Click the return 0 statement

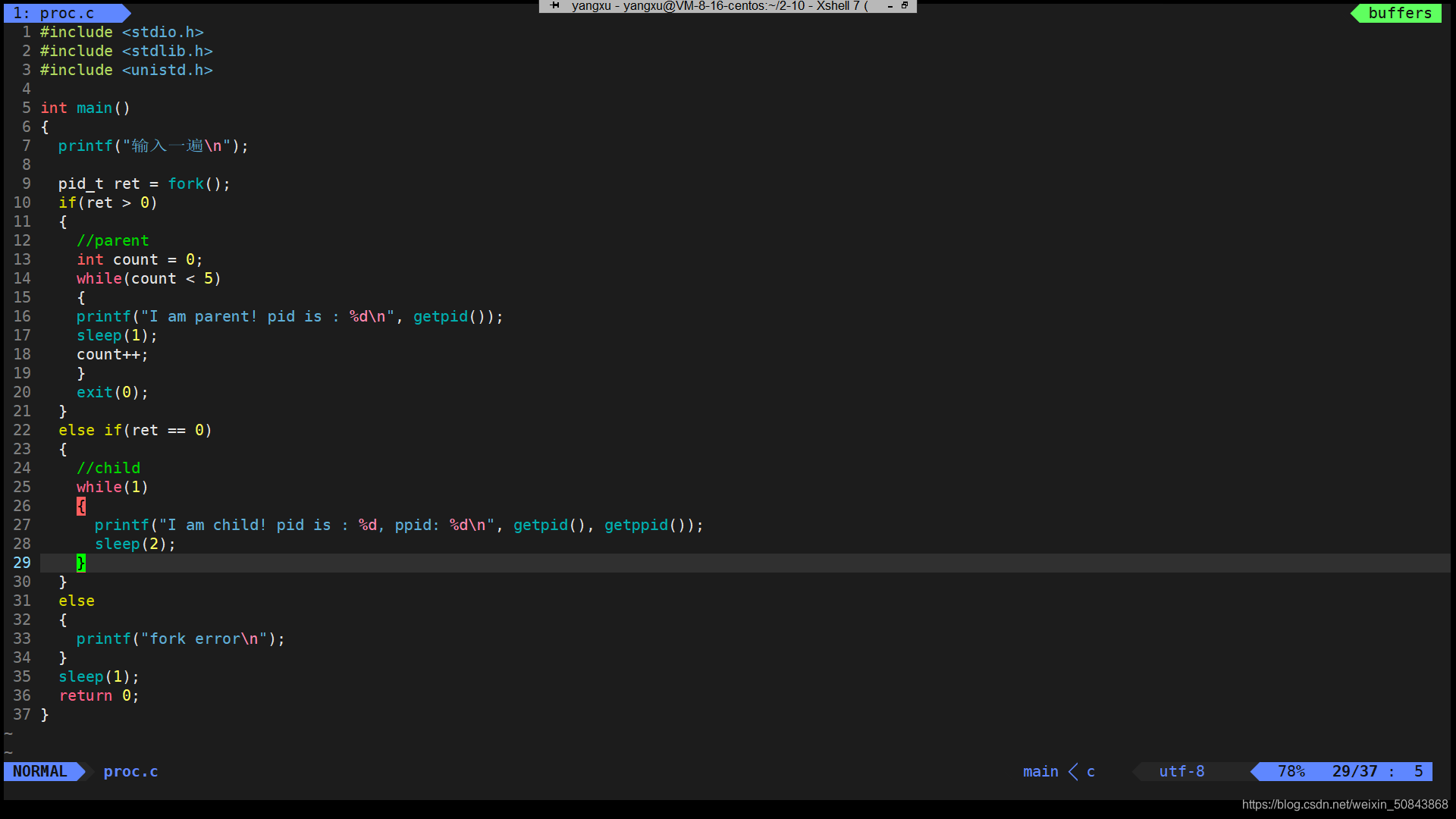[x=99, y=695]
